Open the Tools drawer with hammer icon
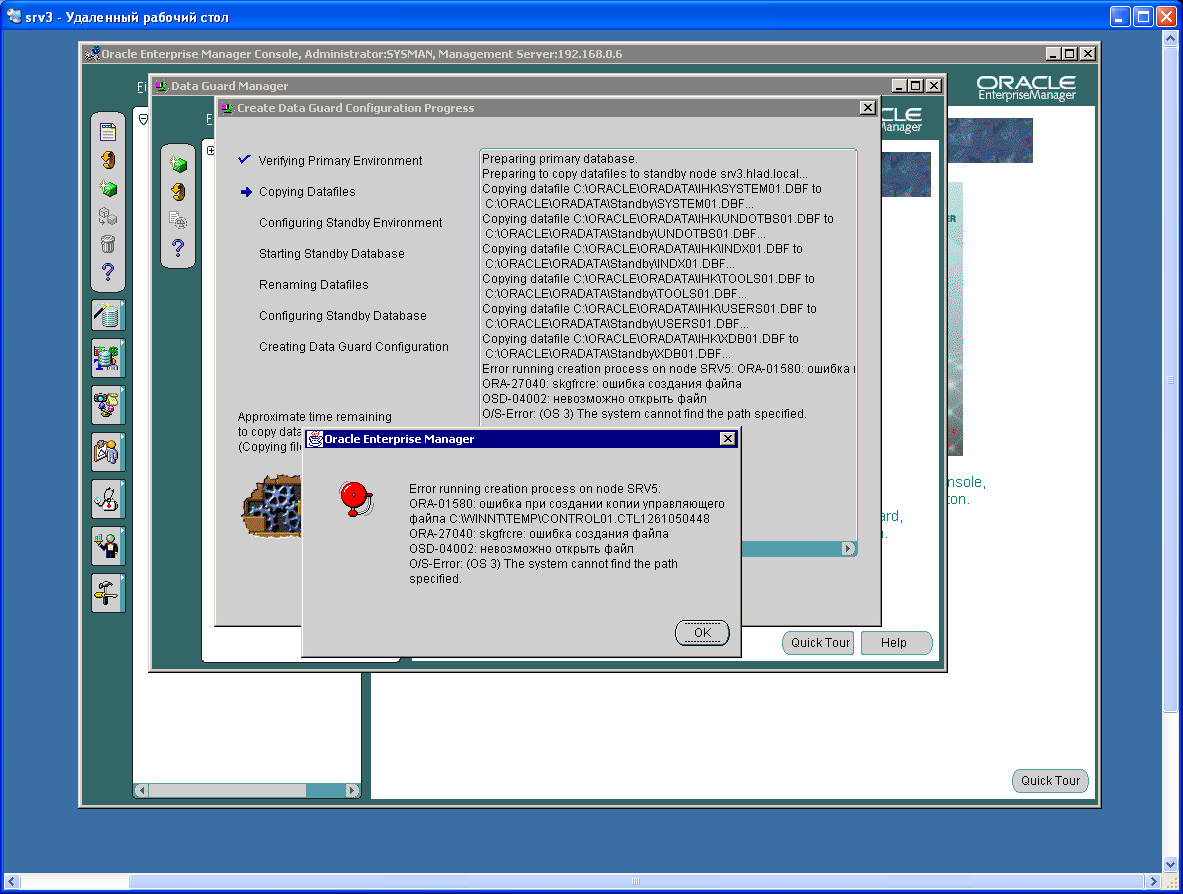The width and height of the screenshot is (1183, 894). tap(108, 593)
